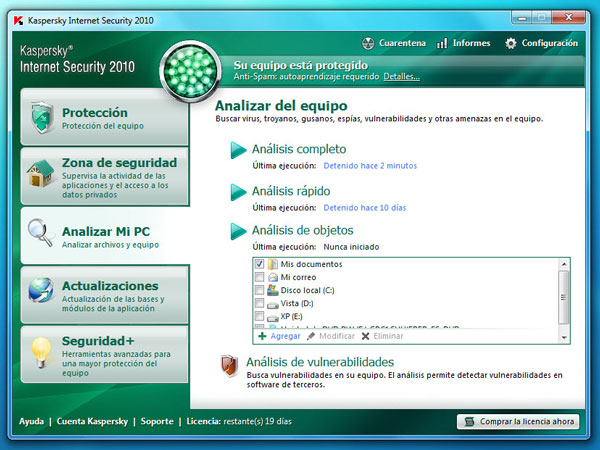Click the green plus Agregar icon
This screenshot has width=600, height=450.
pyautogui.click(x=262, y=336)
